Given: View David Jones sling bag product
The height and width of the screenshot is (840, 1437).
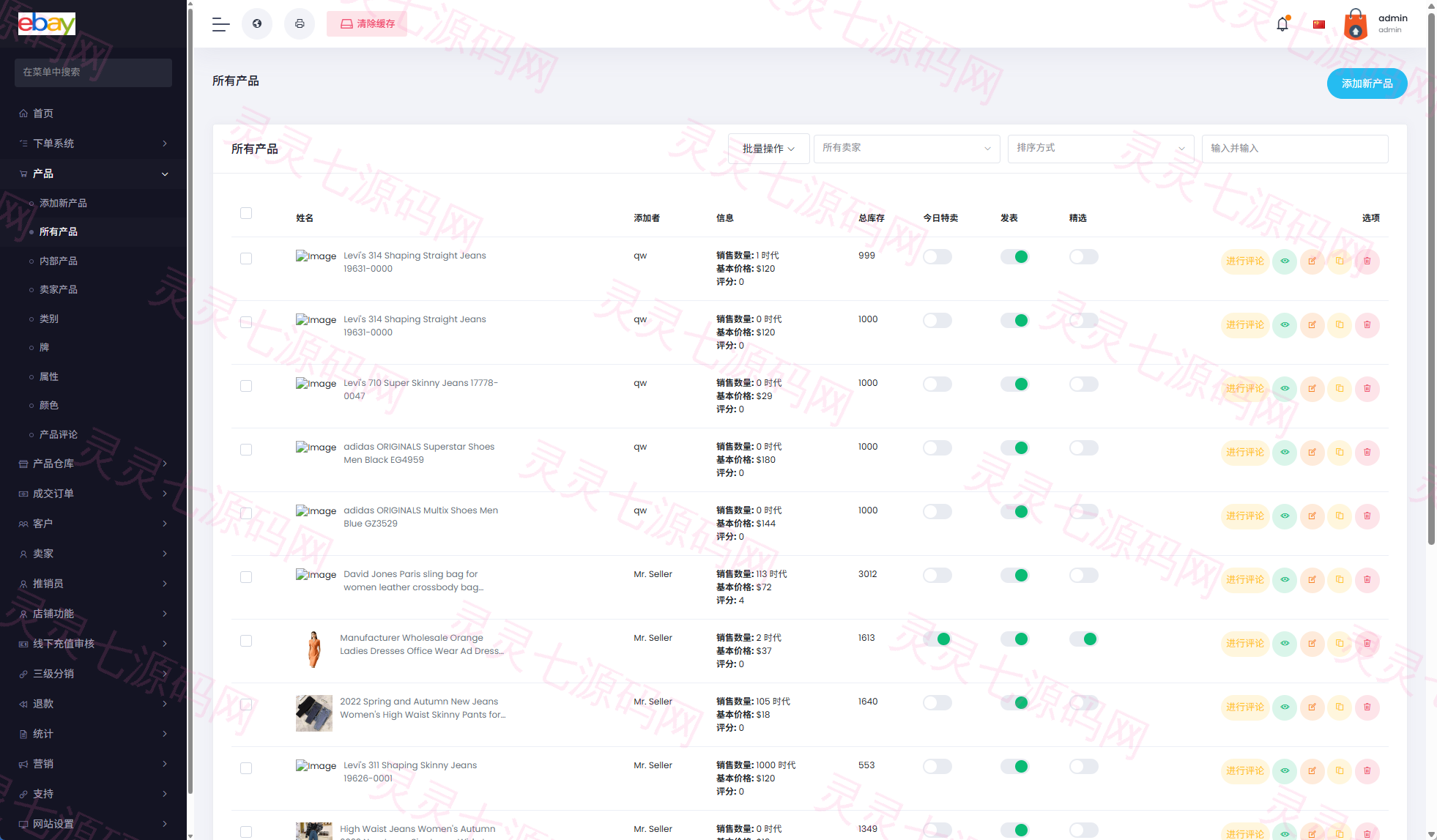Looking at the screenshot, I should [1285, 580].
